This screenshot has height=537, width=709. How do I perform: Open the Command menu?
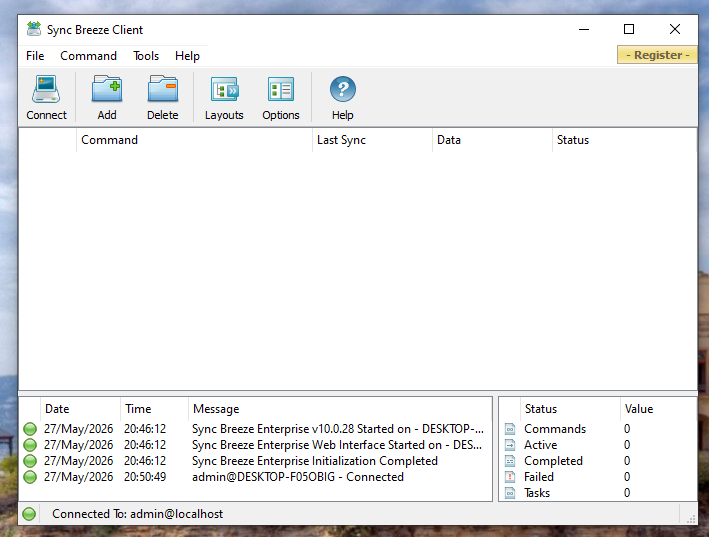click(89, 56)
